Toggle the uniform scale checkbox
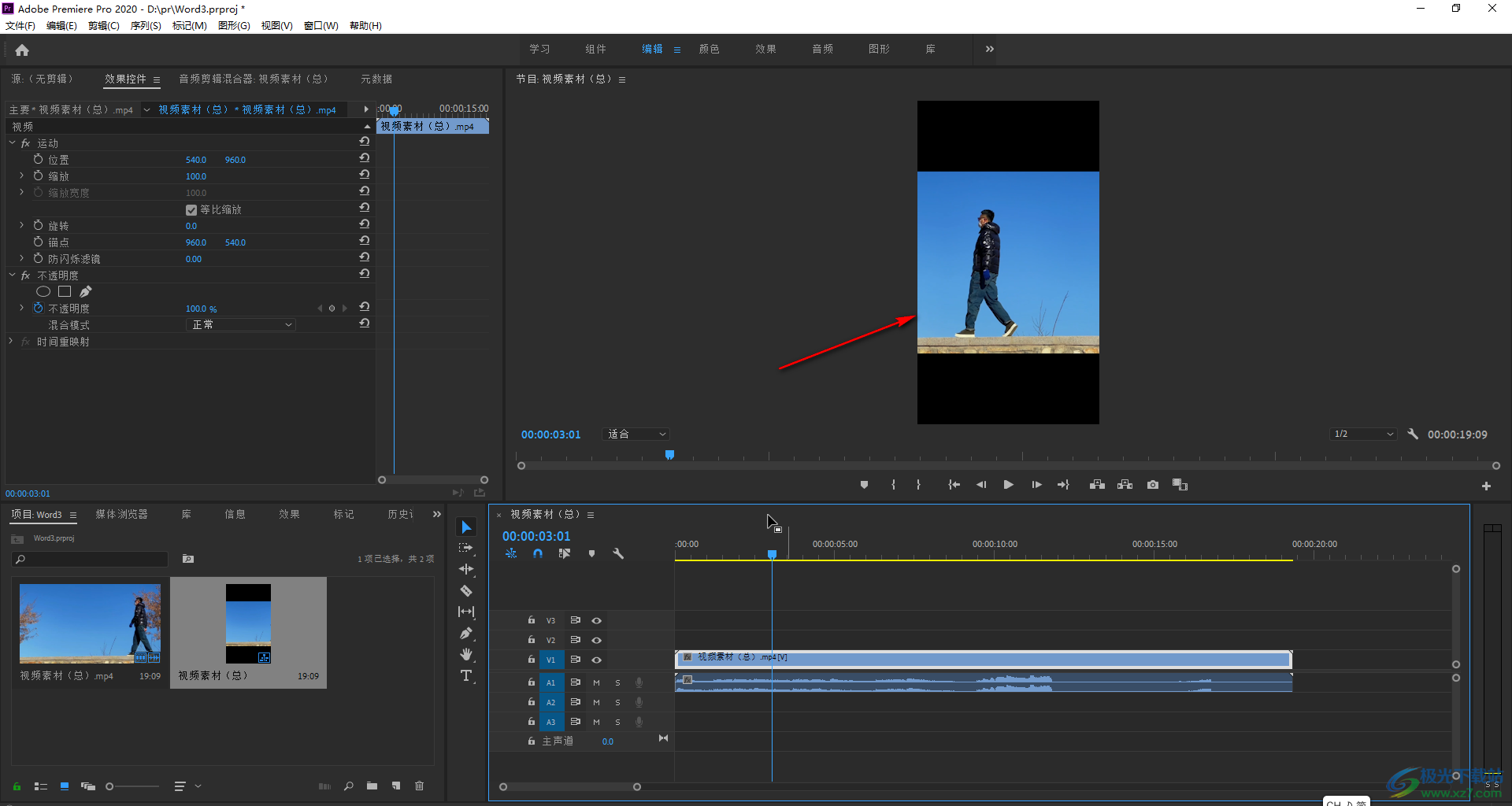Viewport: 1512px width, 806px height. [x=191, y=210]
